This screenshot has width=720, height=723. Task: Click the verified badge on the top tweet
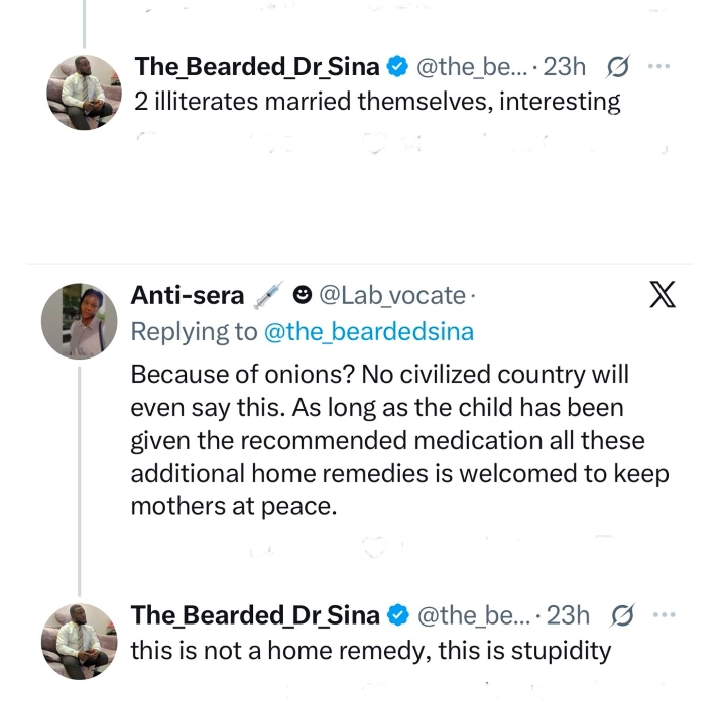coord(397,67)
